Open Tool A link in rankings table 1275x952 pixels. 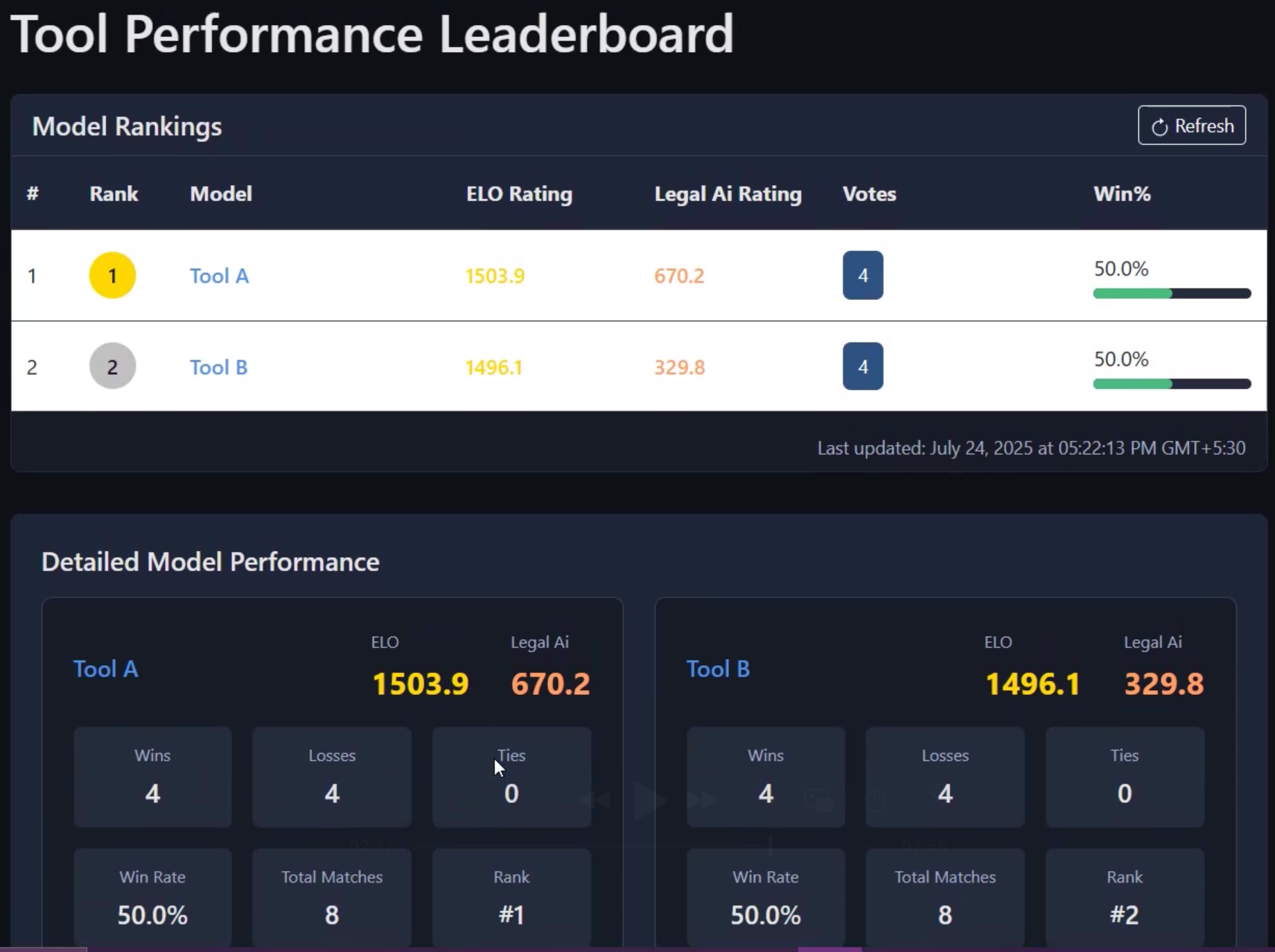click(219, 276)
